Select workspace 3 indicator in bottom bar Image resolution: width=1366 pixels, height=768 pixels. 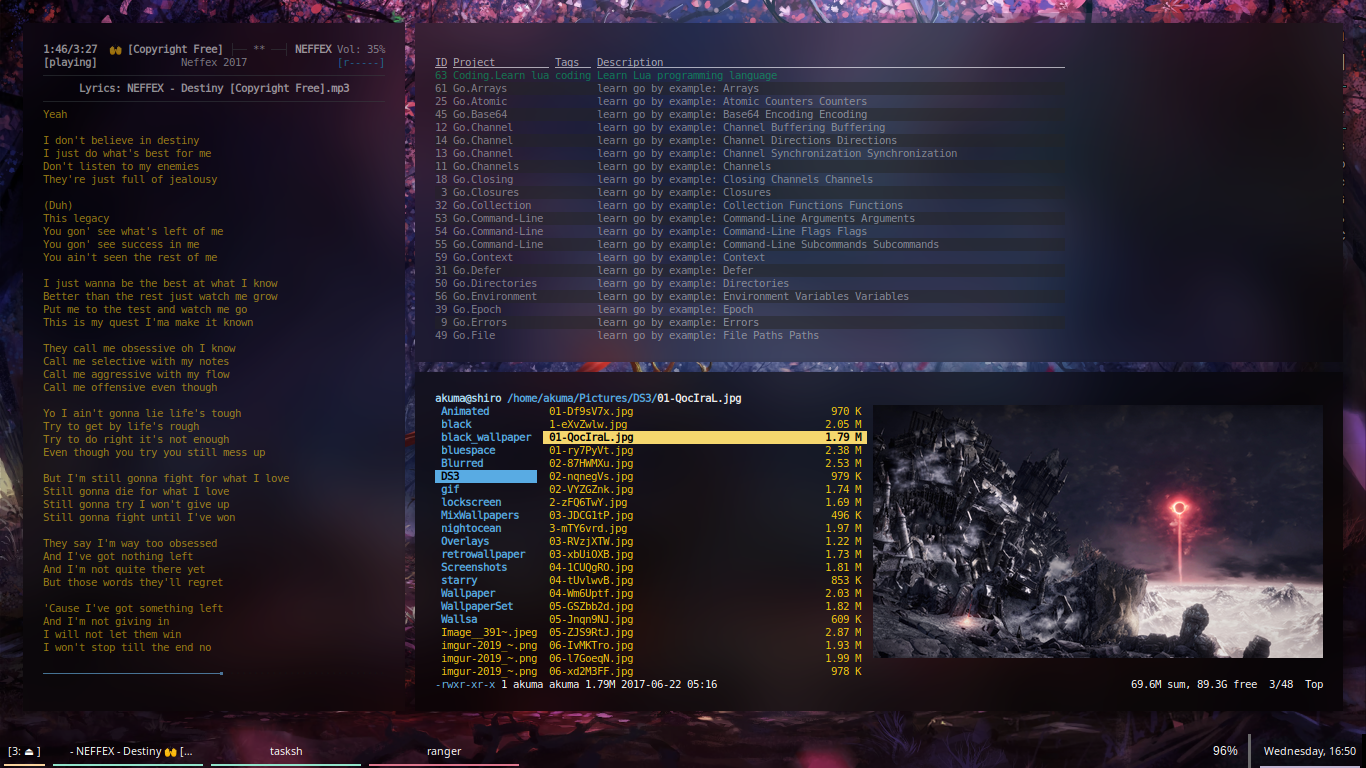click(24, 751)
